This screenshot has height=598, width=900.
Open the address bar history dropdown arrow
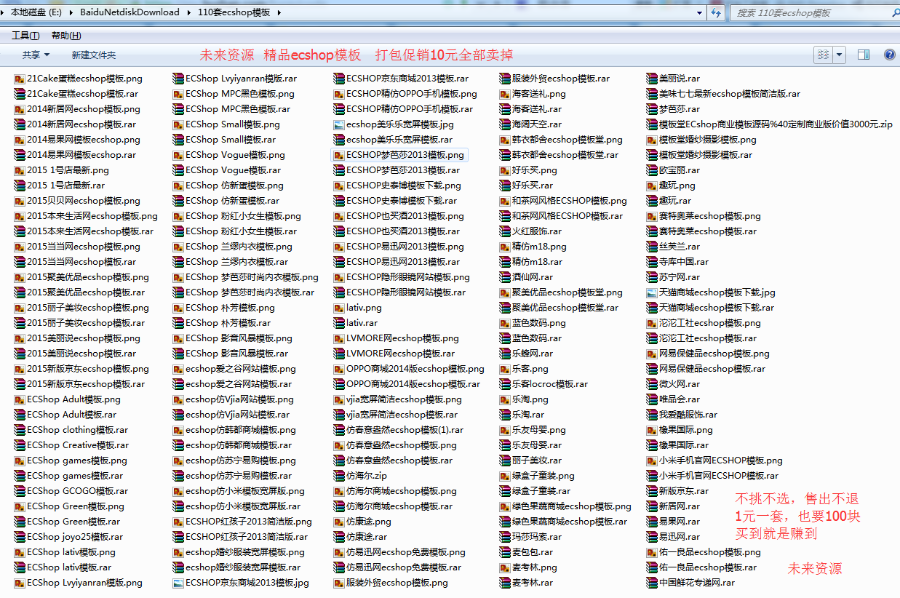click(x=699, y=12)
